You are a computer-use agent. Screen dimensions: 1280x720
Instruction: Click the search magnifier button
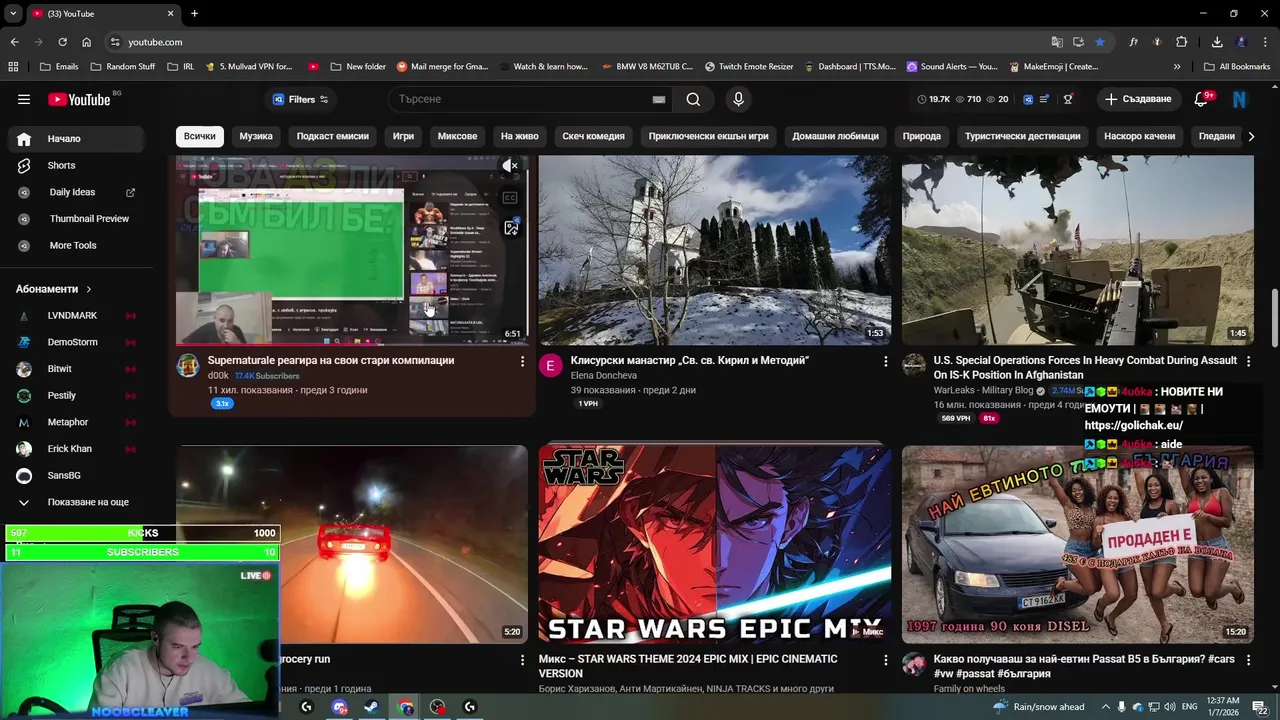coord(693,99)
